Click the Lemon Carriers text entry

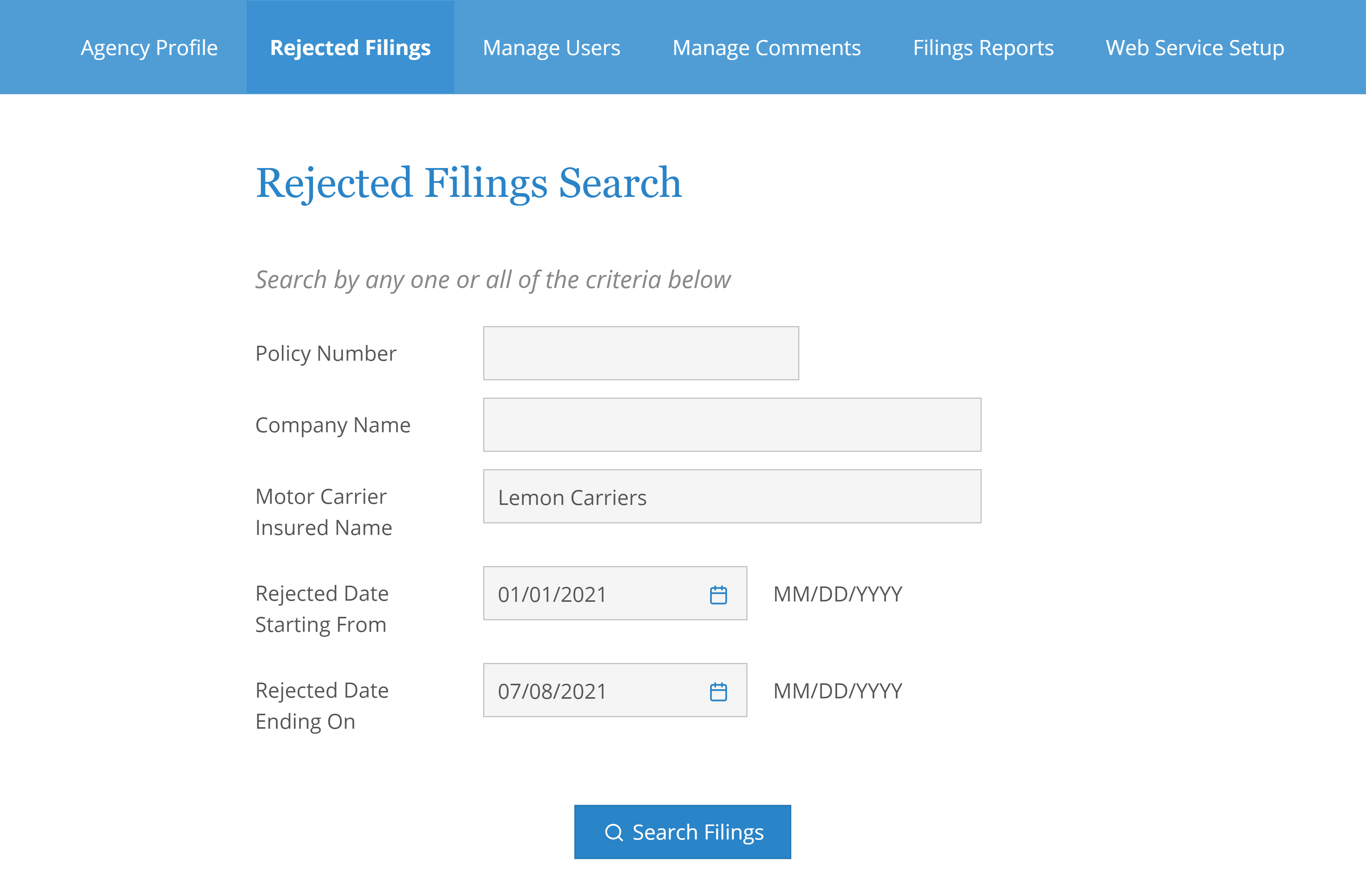pos(572,497)
